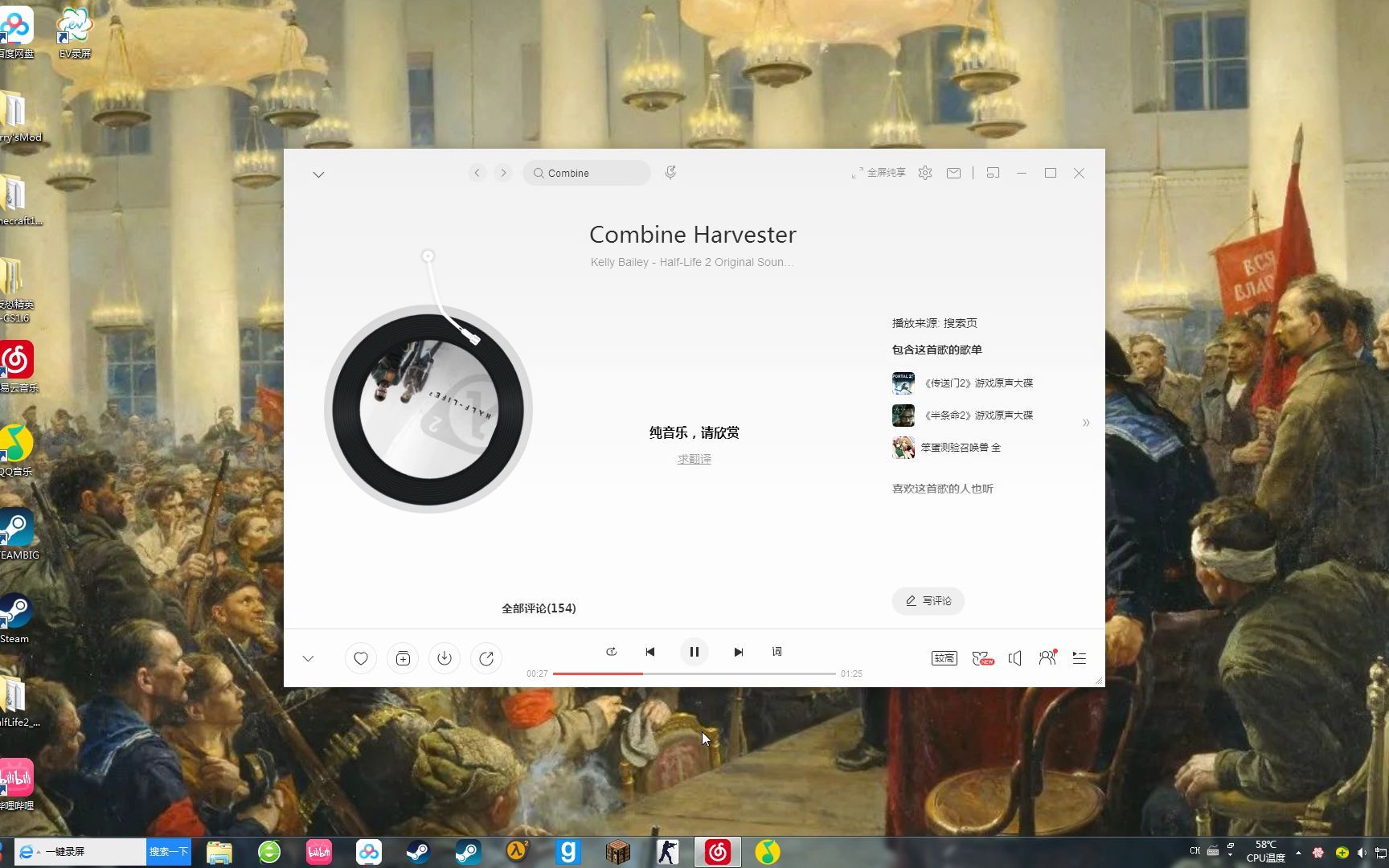Open the Minecraft taskbar icon

coord(618,852)
